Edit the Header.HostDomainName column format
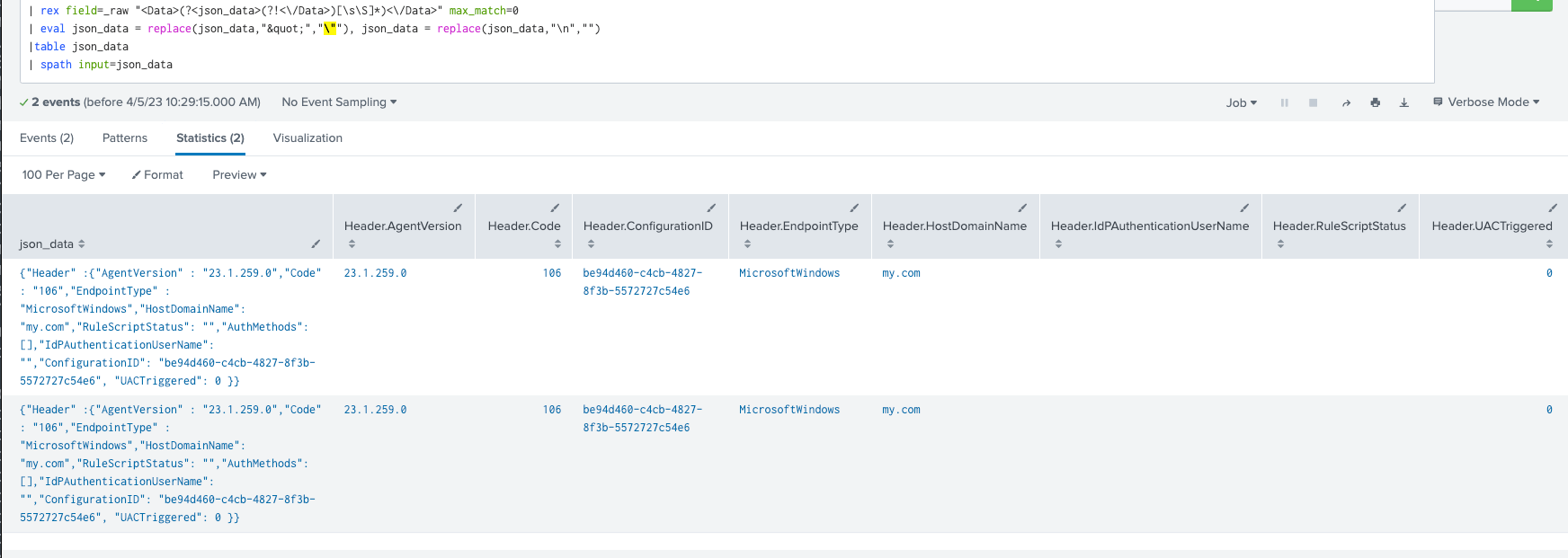Image resolution: width=1568 pixels, height=558 pixels. (1022, 208)
